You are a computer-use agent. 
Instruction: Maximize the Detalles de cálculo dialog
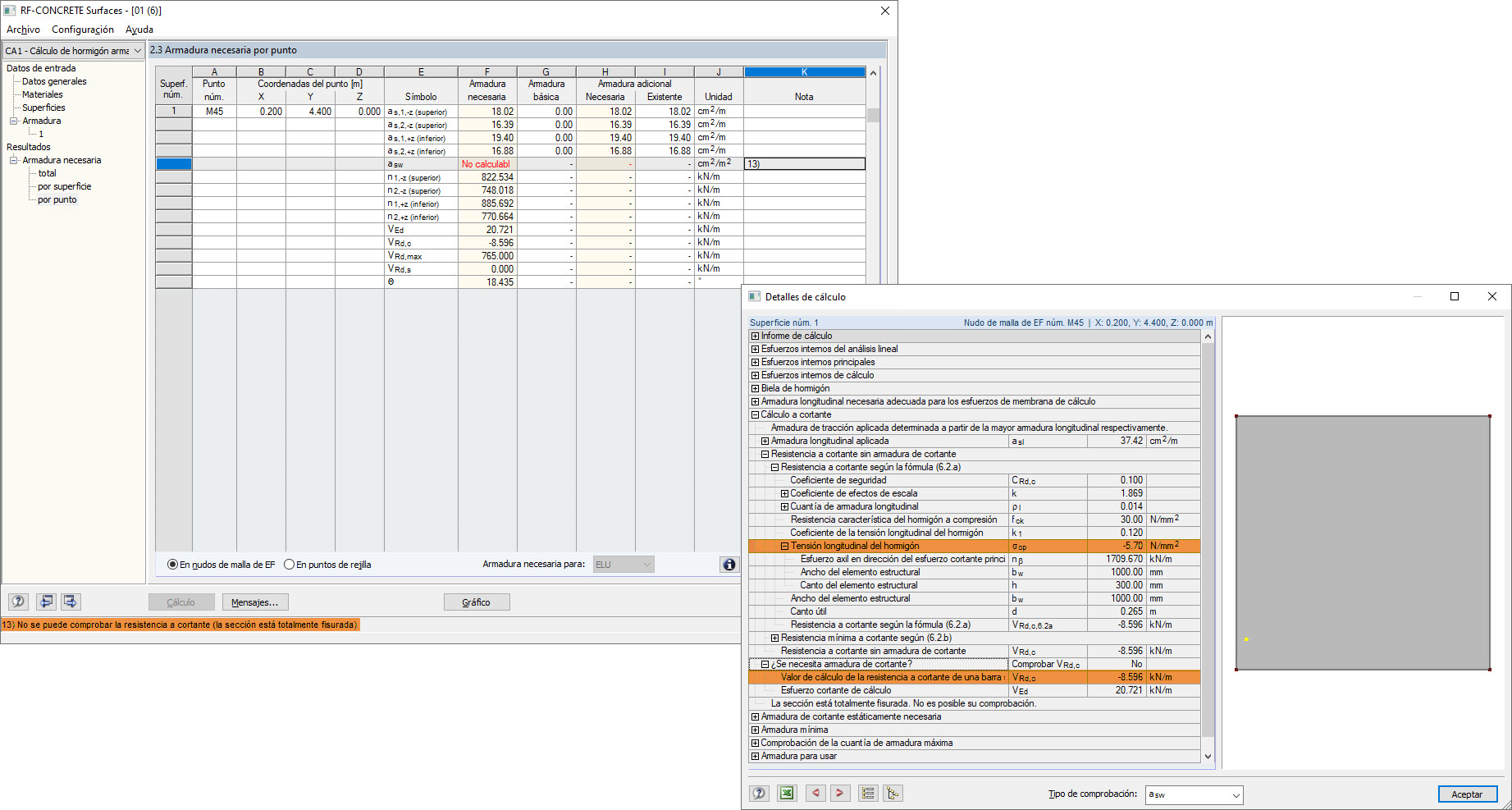1455,296
